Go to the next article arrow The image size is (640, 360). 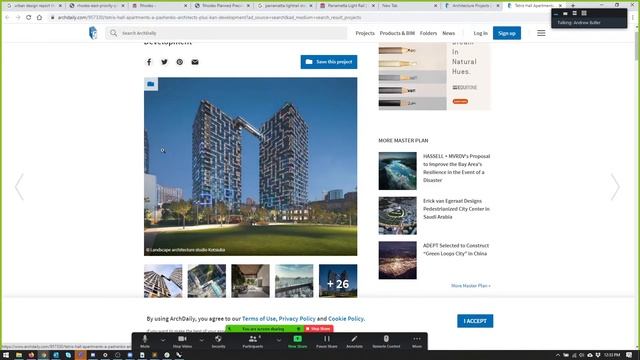point(615,187)
